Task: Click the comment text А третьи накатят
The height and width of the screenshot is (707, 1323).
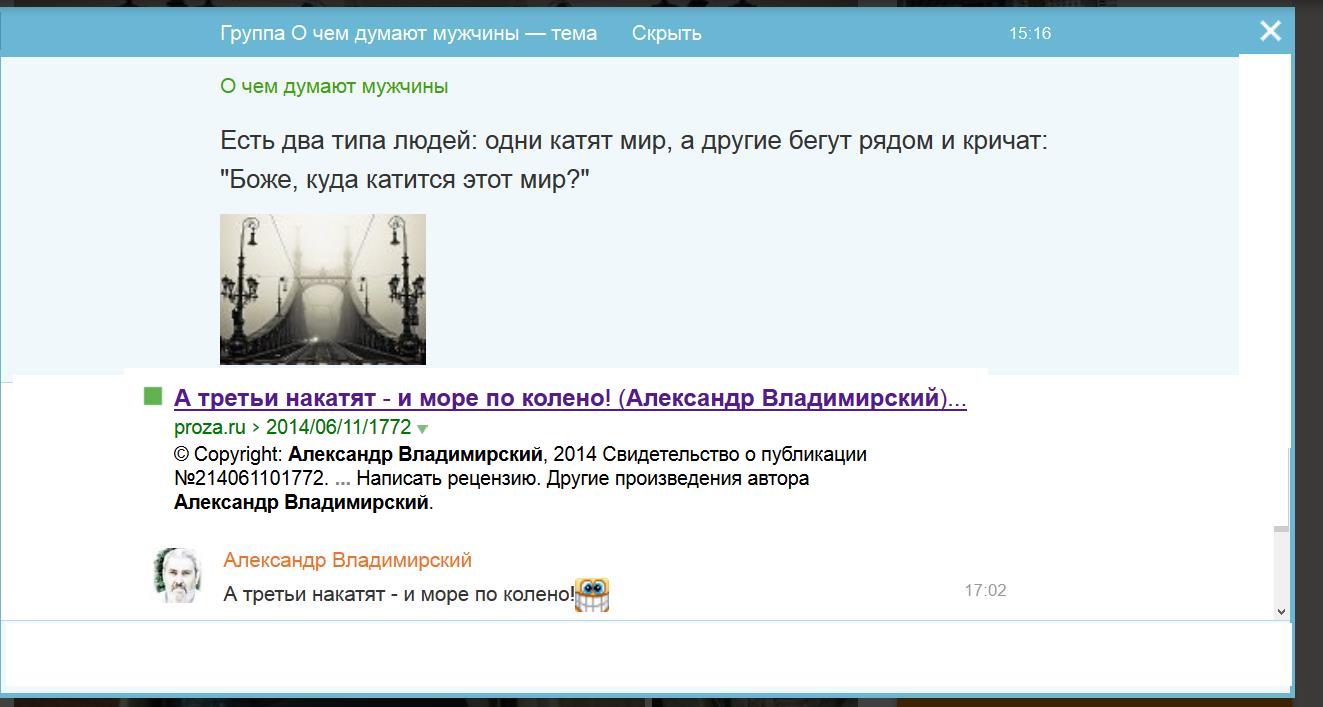Action: click(x=399, y=594)
